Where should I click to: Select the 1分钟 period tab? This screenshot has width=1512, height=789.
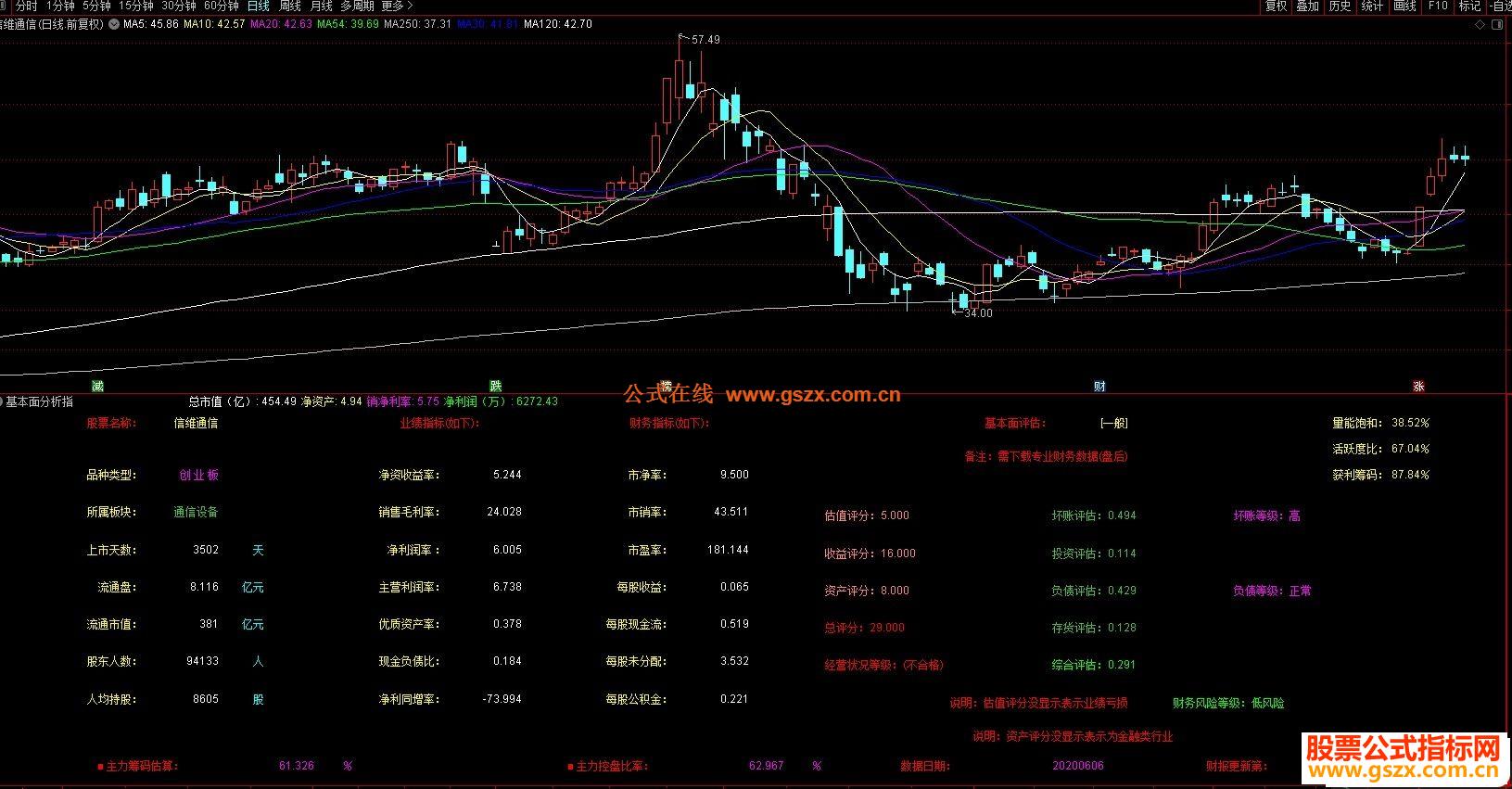pyautogui.click(x=60, y=6)
